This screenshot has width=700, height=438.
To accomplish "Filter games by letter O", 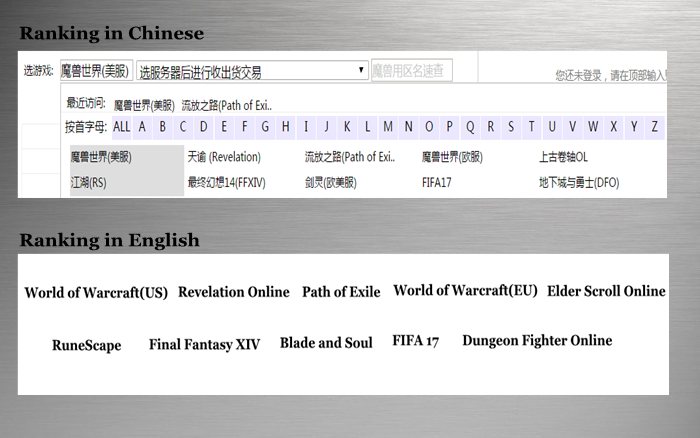I will coord(429,127).
